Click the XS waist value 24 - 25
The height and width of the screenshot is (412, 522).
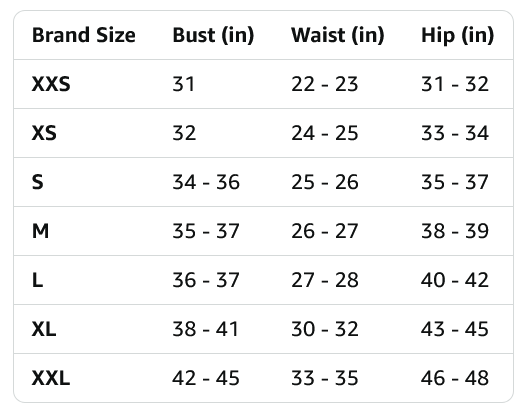click(325, 133)
